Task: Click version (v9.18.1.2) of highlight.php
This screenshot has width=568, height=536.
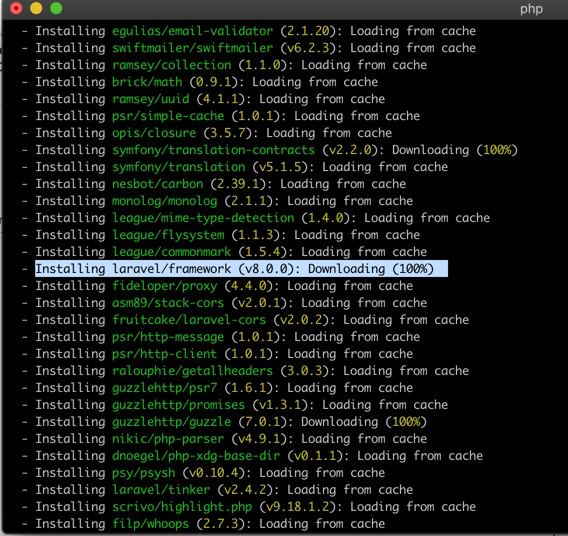Action: (x=298, y=507)
